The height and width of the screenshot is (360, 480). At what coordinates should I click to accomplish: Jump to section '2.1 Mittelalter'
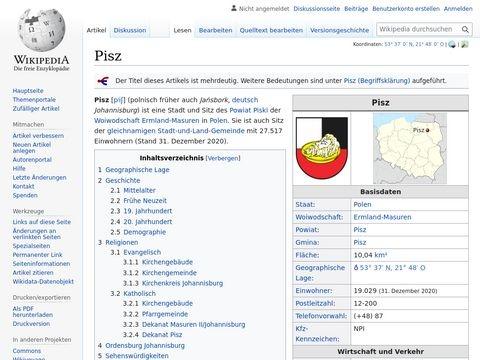(x=133, y=191)
